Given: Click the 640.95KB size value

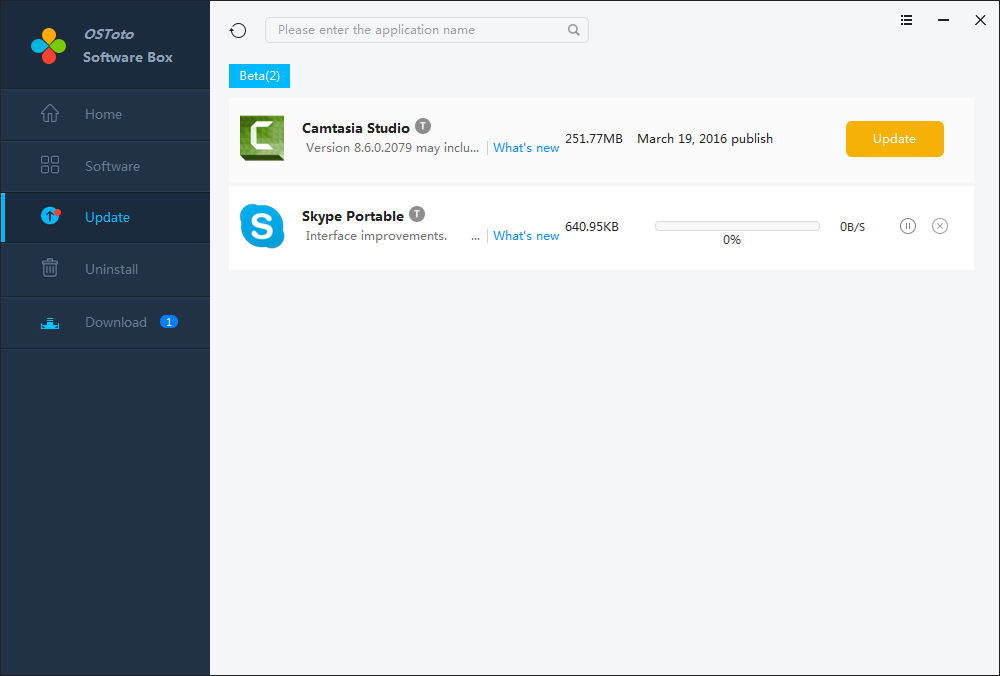Looking at the screenshot, I should (592, 227).
